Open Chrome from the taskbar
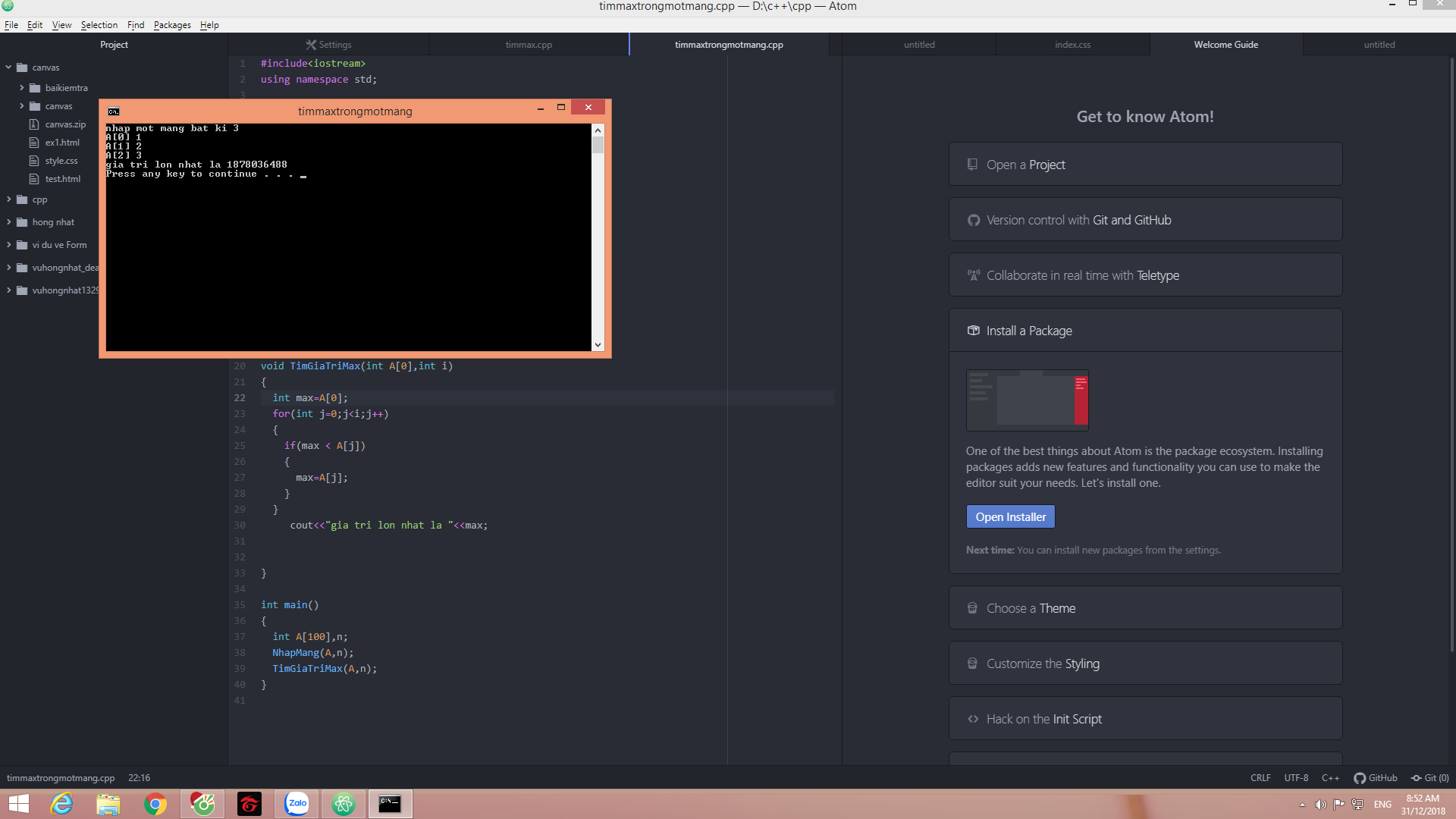Screen dimensions: 1456x819 pyautogui.click(x=155, y=804)
